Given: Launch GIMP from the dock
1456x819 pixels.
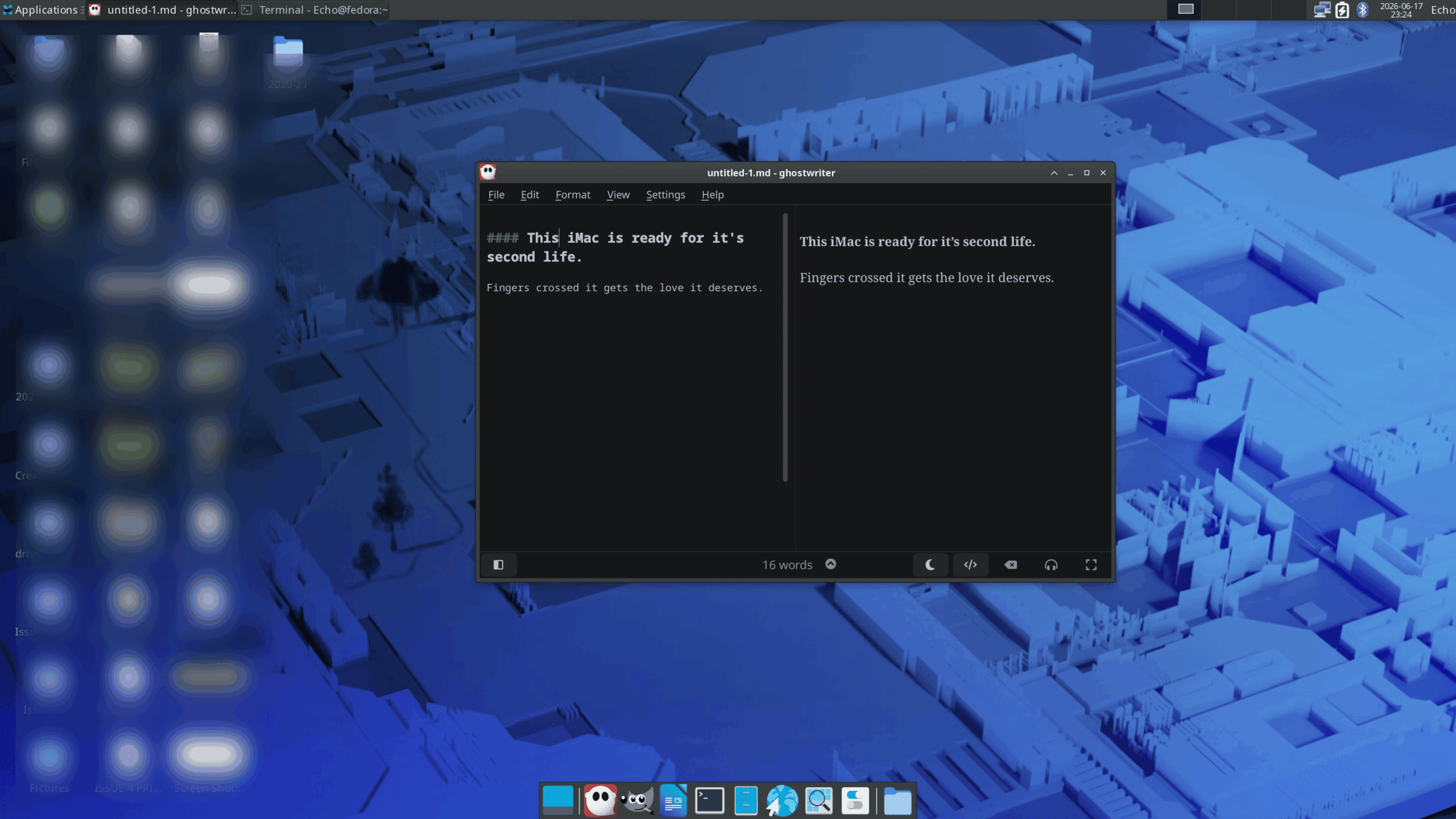Looking at the screenshot, I should coord(637,800).
